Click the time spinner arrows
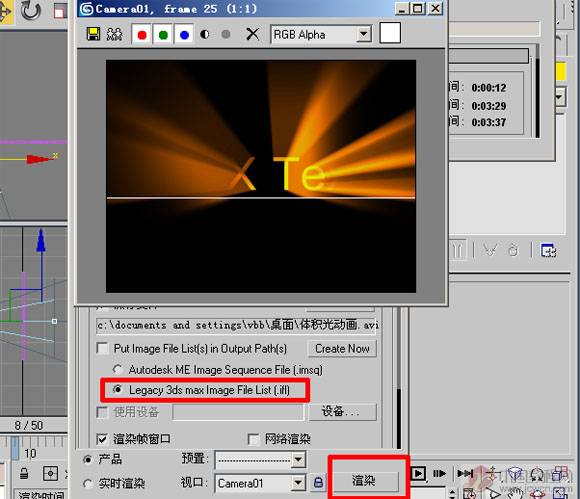Viewport: 580px width, 499px height. tap(452, 494)
